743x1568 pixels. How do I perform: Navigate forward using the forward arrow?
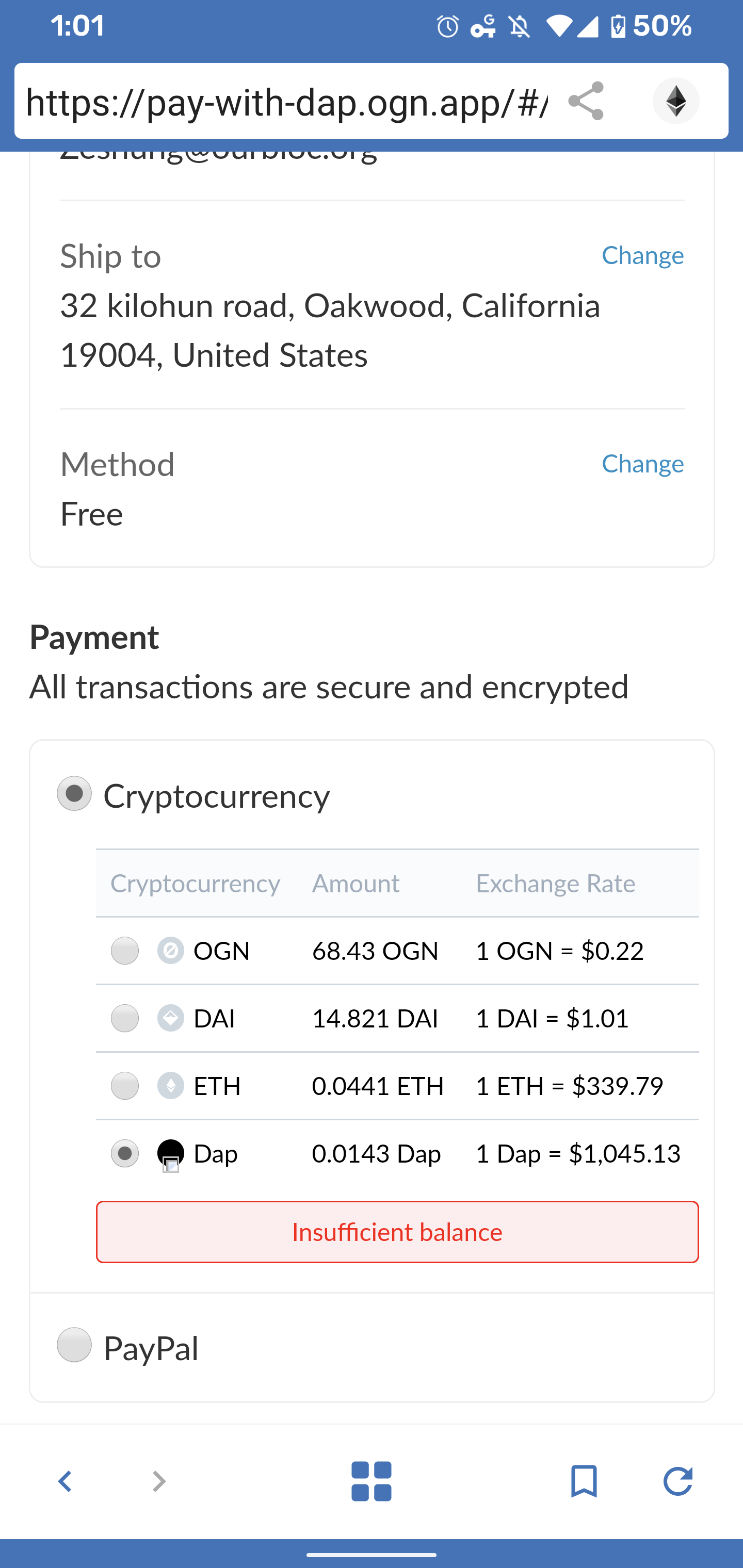pyautogui.click(x=158, y=1481)
